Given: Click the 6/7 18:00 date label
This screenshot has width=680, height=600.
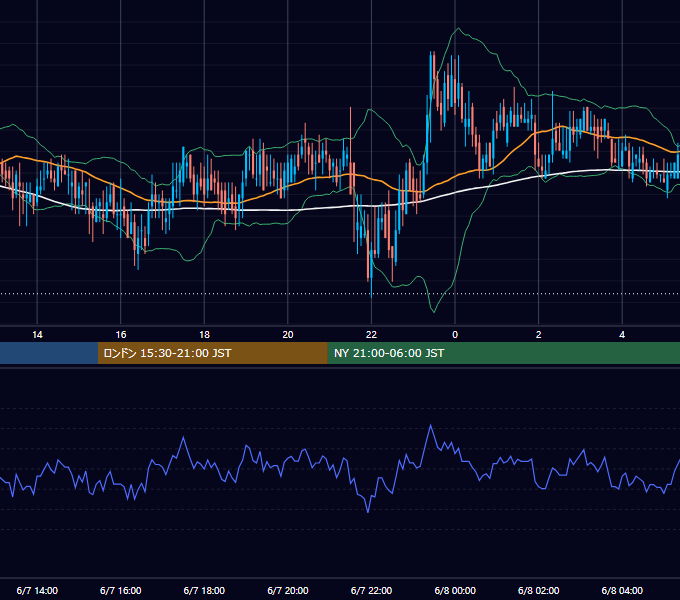Looking at the screenshot, I should (x=204, y=590).
